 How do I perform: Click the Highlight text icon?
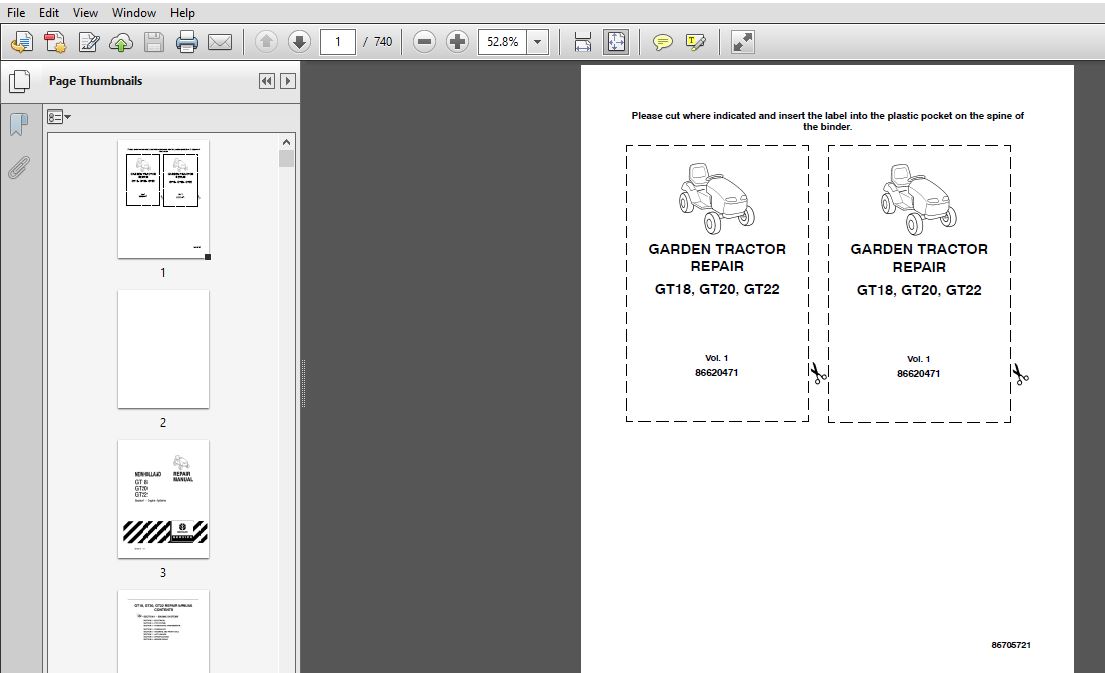(x=695, y=42)
